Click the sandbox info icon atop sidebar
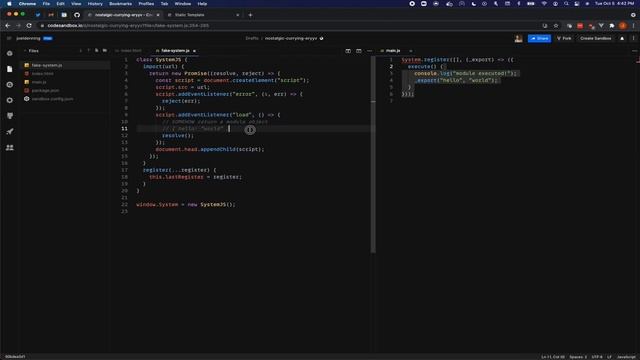The width and height of the screenshot is (640, 360). tap(9, 53)
